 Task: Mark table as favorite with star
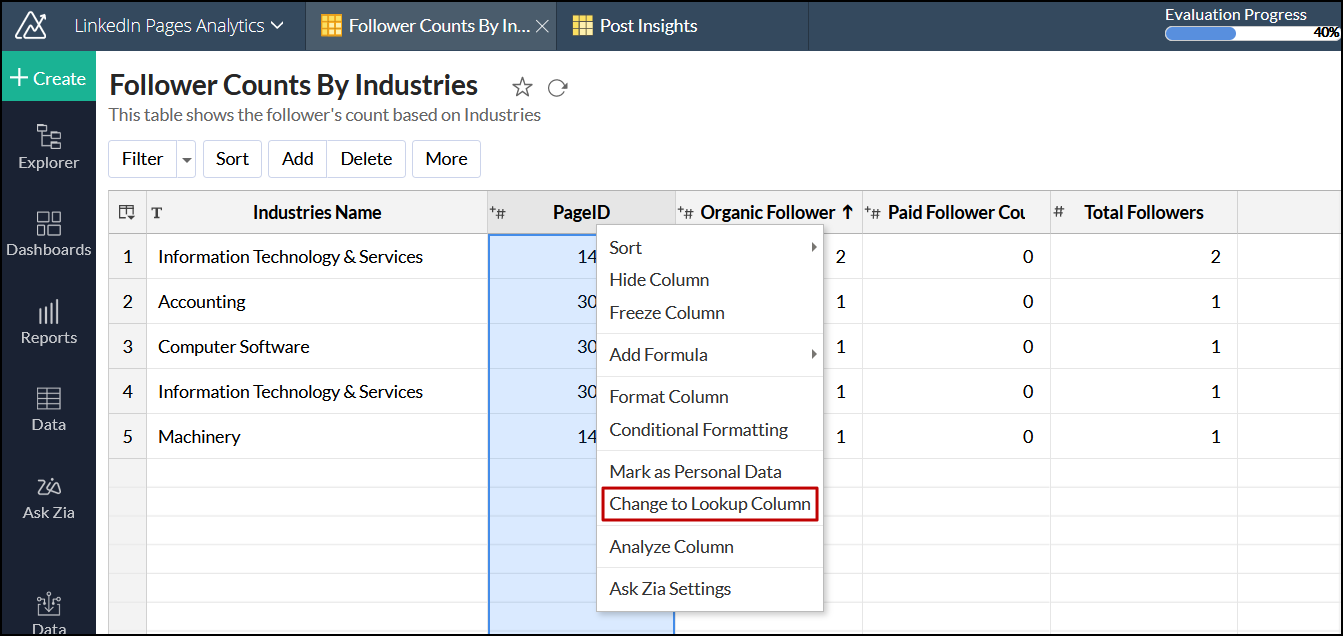tap(522, 87)
